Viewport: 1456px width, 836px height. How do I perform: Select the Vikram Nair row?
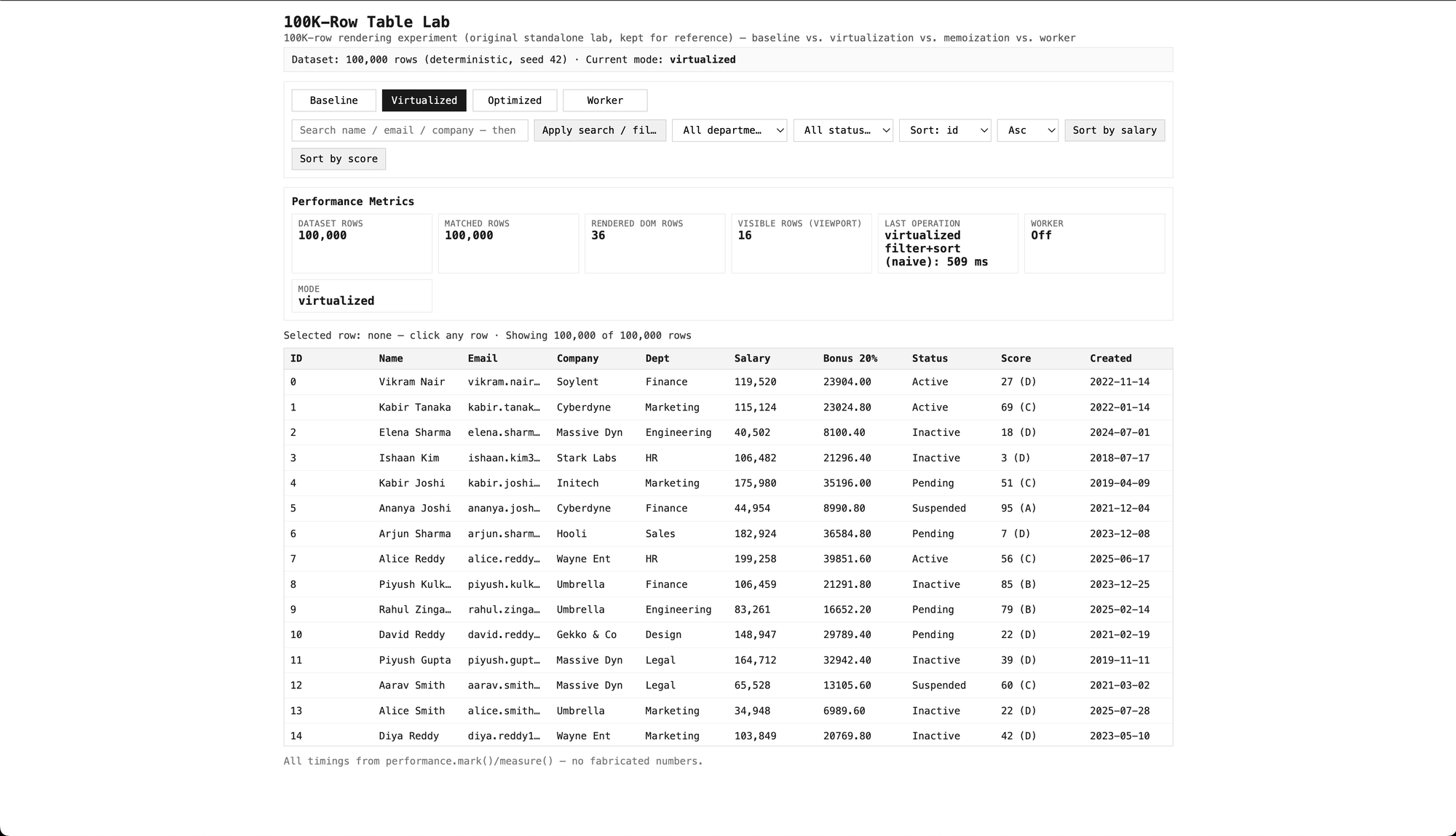[x=728, y=382]
